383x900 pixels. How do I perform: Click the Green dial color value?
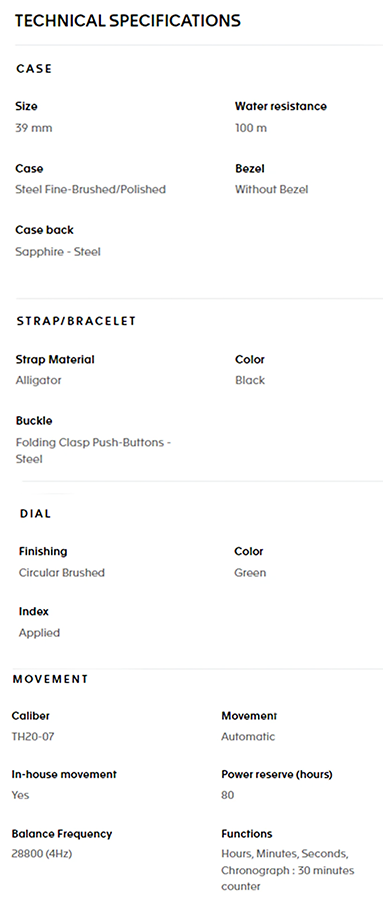click(250, 573)
